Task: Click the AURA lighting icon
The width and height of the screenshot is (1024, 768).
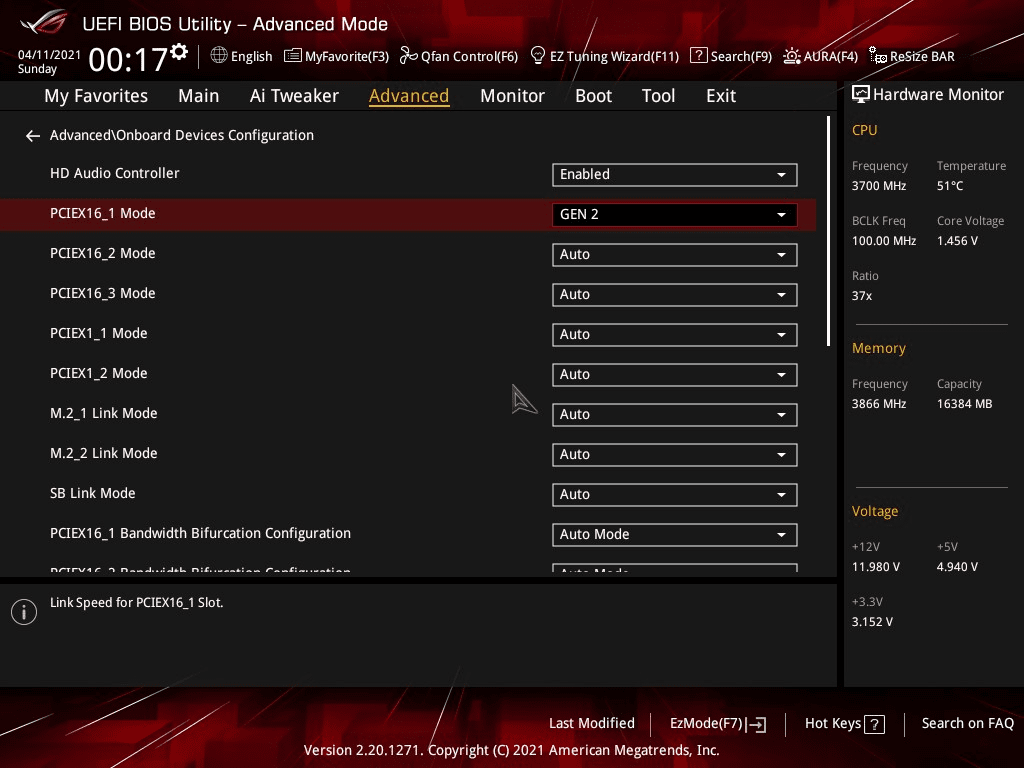Action: tap(792, 56)
